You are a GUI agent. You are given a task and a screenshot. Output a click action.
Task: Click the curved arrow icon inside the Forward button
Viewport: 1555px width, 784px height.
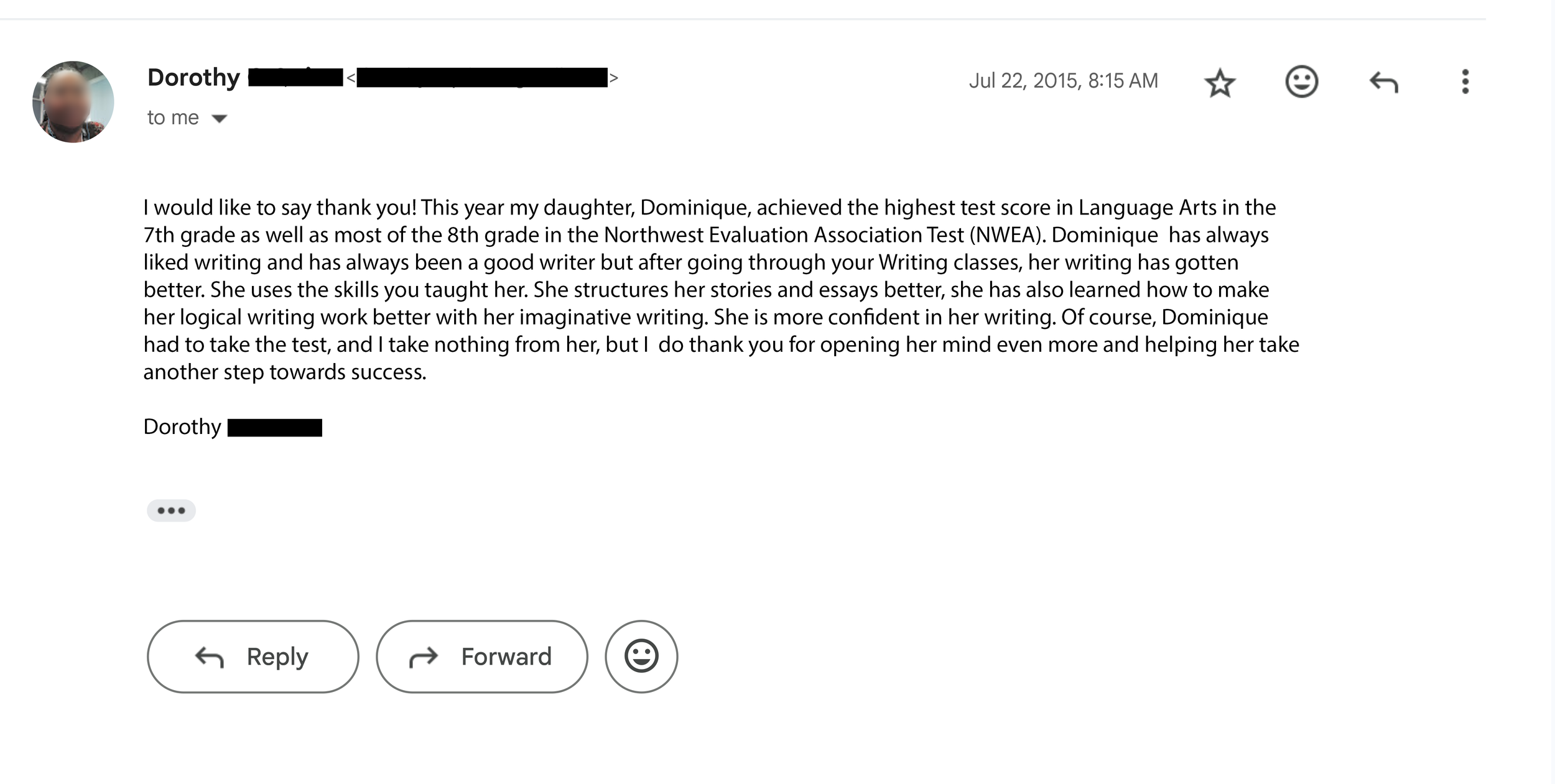tap(424, 657)
